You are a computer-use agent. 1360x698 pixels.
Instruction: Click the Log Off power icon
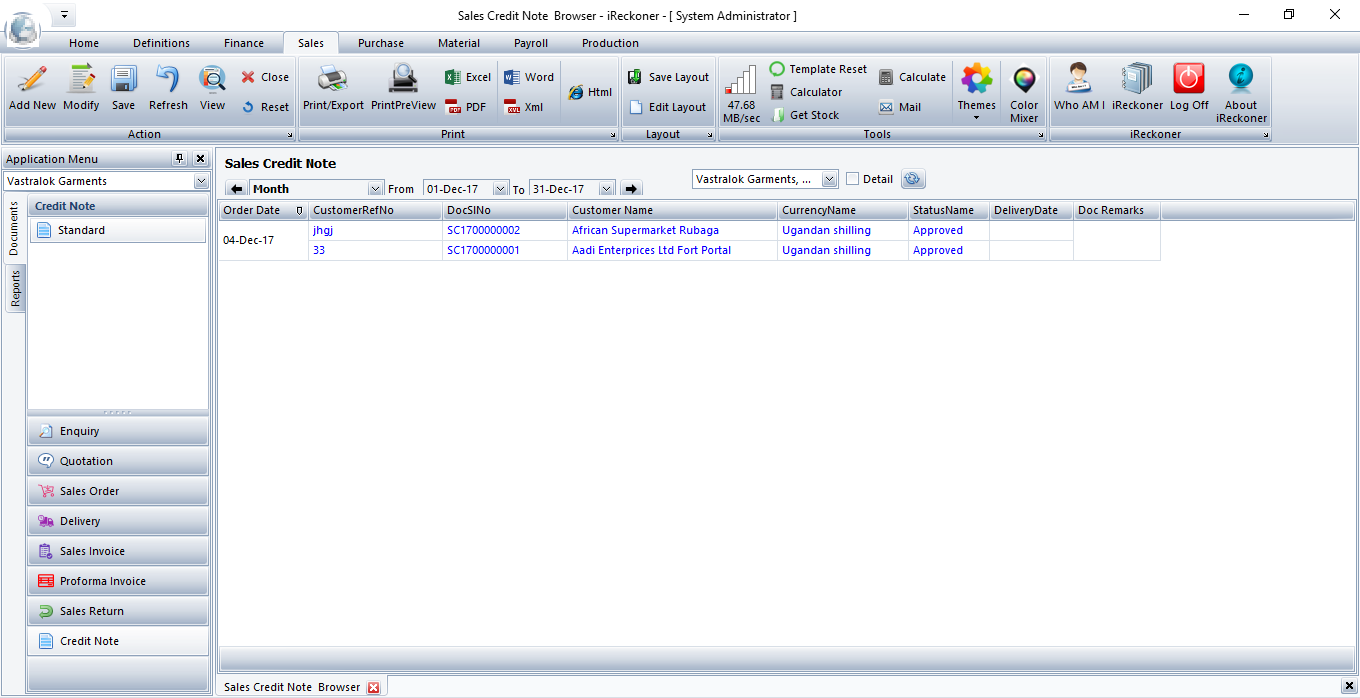click(x=1189, y=80)
